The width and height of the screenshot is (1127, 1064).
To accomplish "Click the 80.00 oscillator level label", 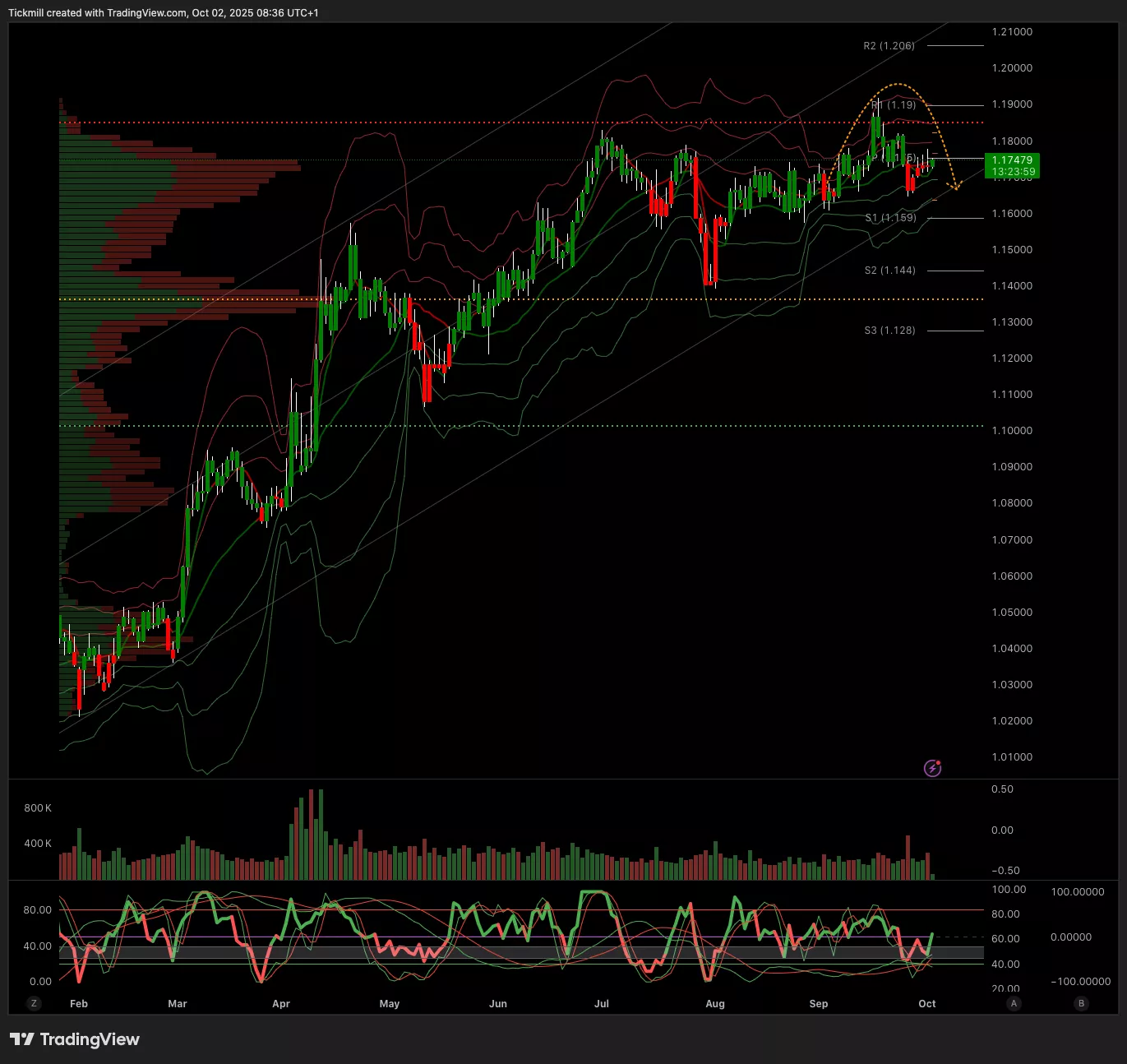I will click(x=38, y=910).
